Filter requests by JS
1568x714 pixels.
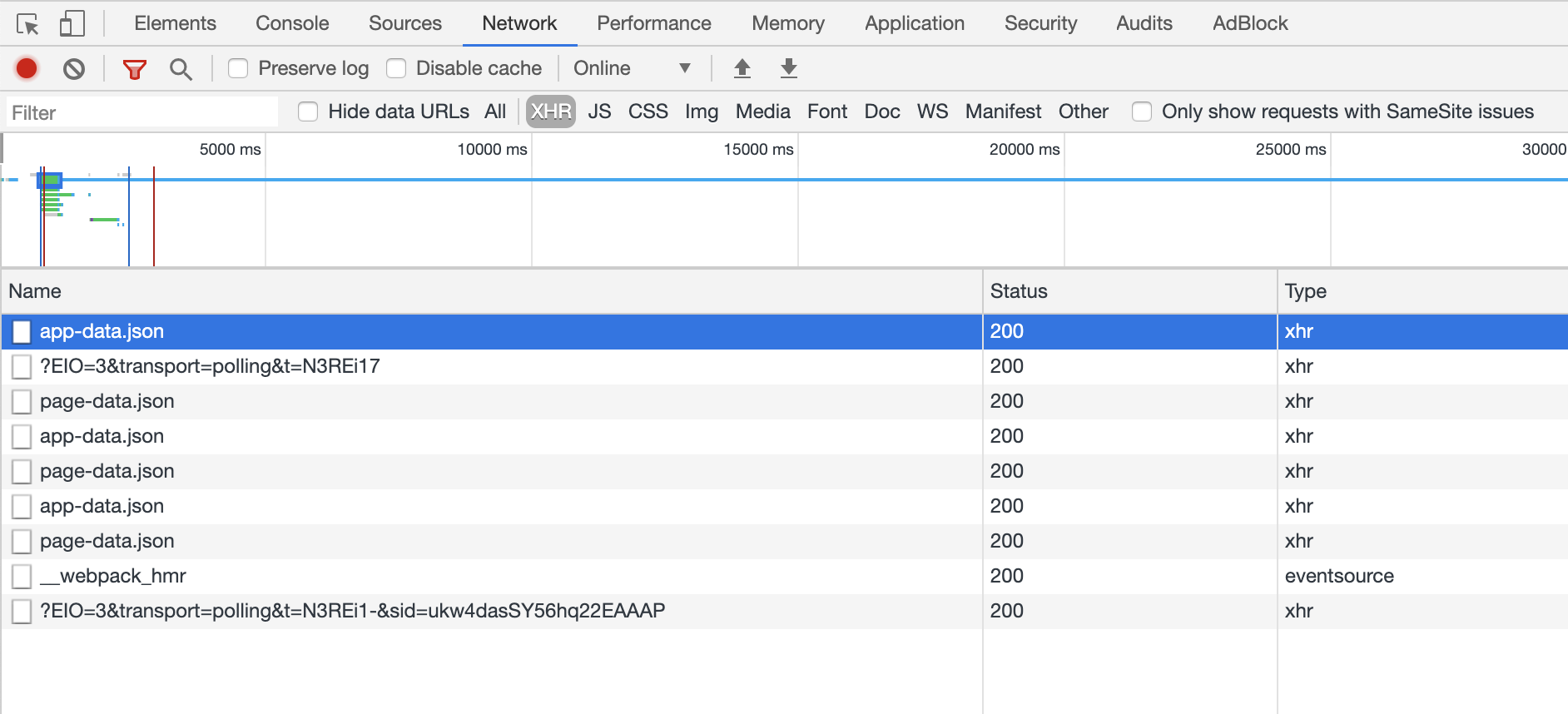(599, 112)
